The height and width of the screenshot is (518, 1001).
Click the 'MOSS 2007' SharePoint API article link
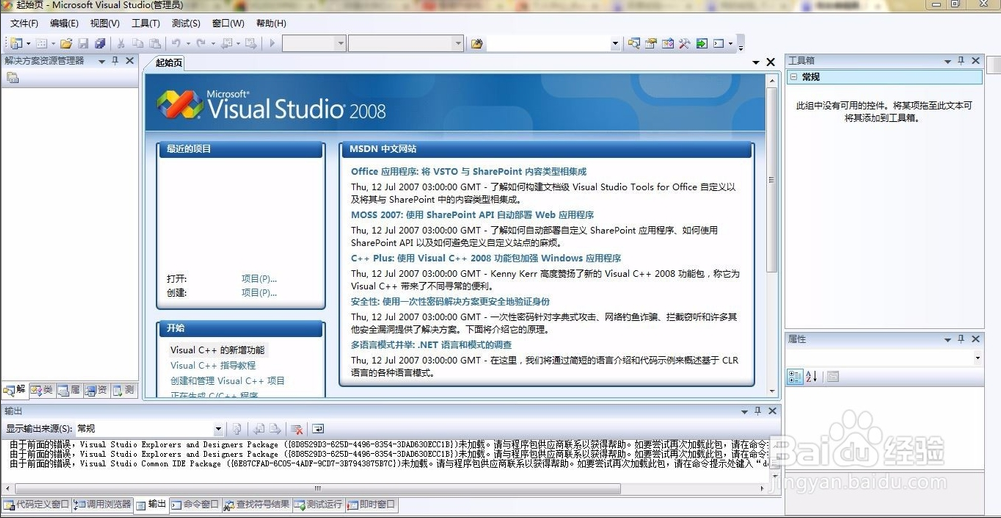(x=472, y=214)
